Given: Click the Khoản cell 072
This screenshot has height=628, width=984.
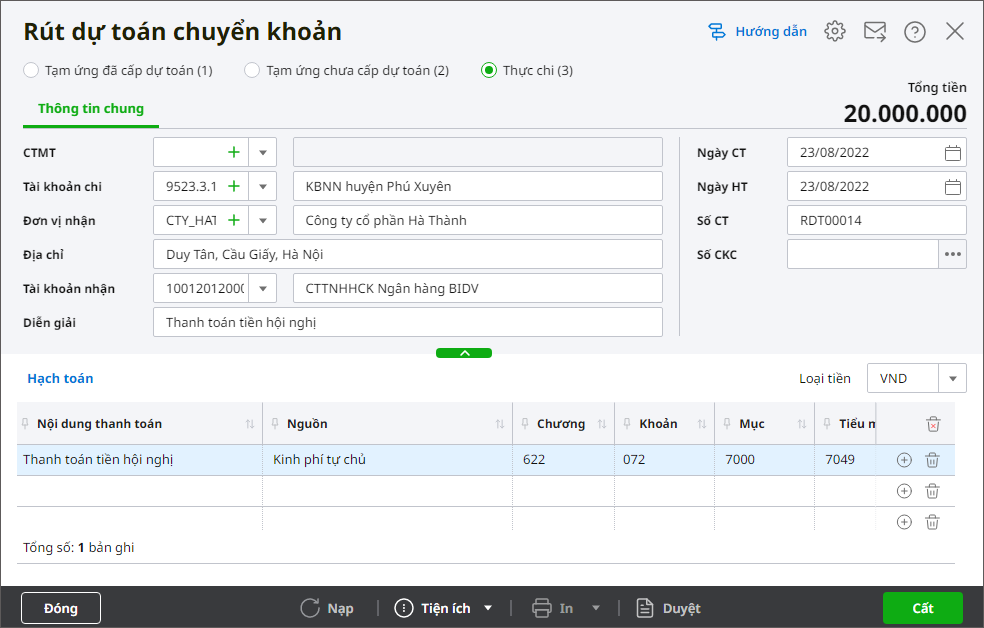Looking at the screenshot, I should point(665,460).
